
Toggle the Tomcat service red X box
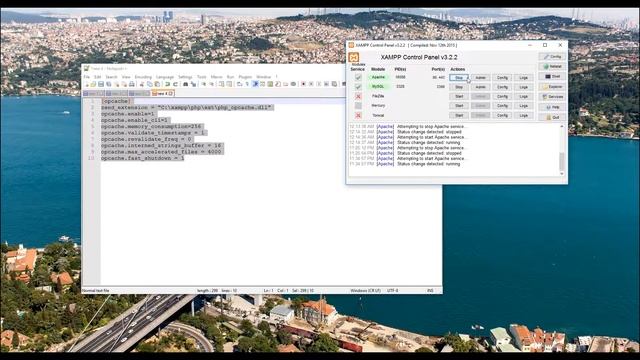[358, 116]
